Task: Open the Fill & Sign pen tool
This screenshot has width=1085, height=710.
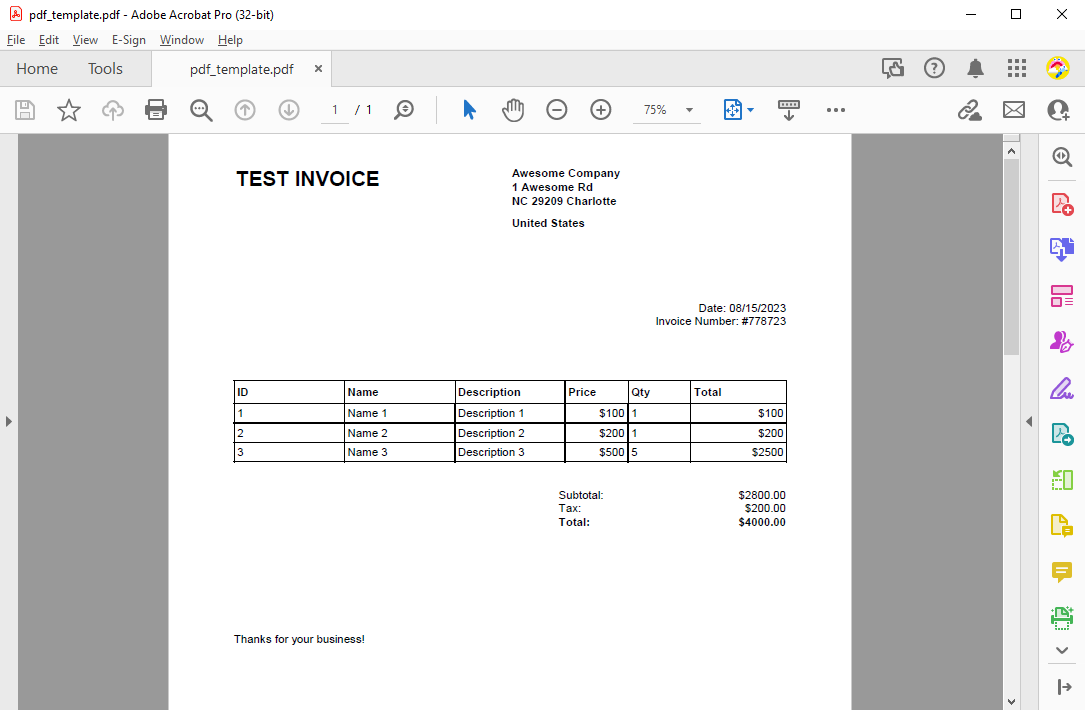Action: (x=1062, y=388)
